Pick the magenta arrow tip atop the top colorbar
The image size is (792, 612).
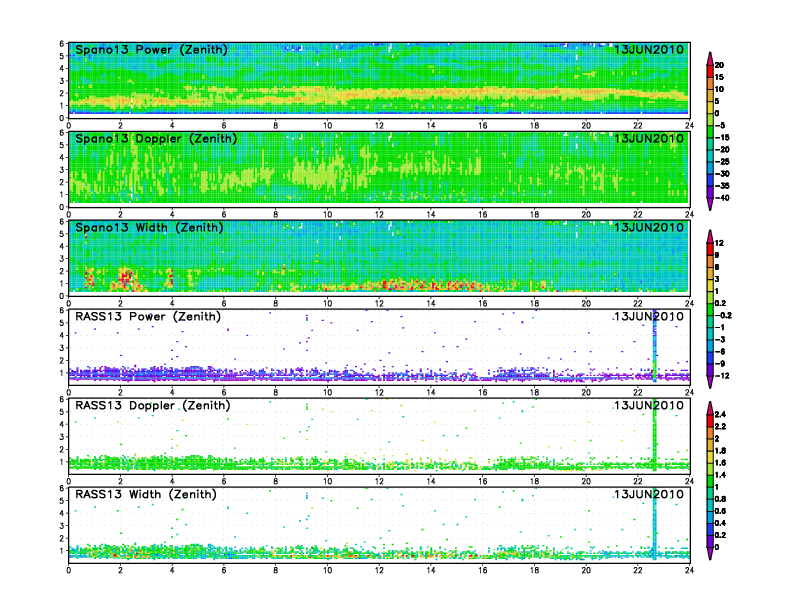(710, 59)
